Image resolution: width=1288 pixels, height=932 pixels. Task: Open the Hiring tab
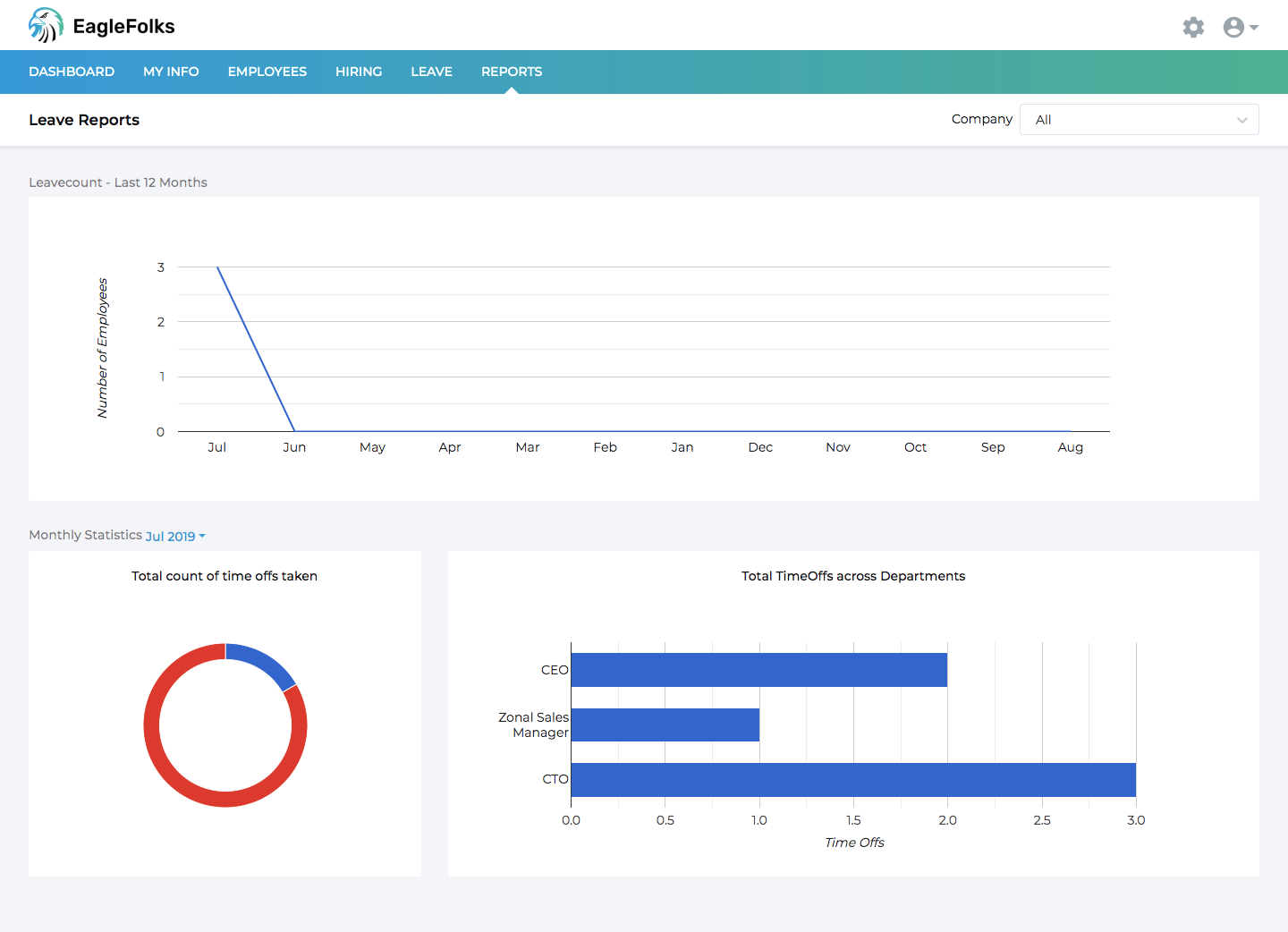359,72
